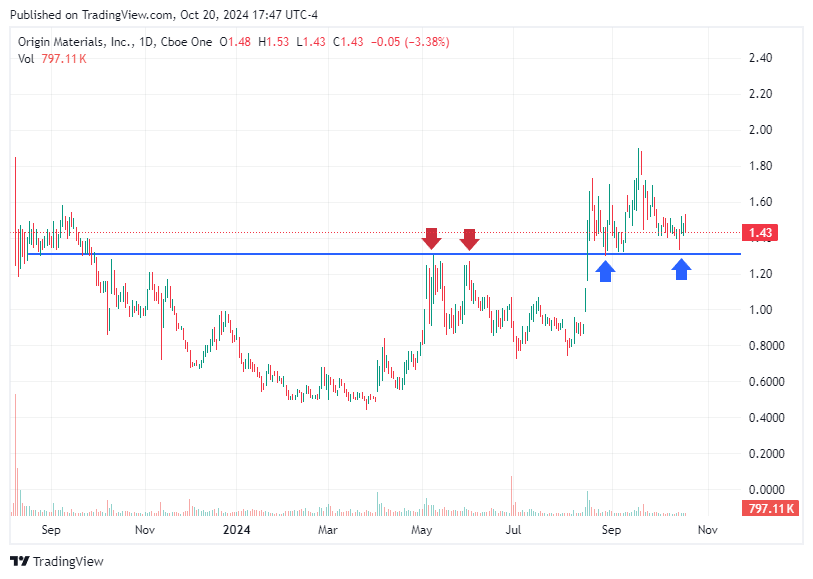Click the 1.20 price axis label
The width and height of the screenshot is (813, 579).
[761, 274]
